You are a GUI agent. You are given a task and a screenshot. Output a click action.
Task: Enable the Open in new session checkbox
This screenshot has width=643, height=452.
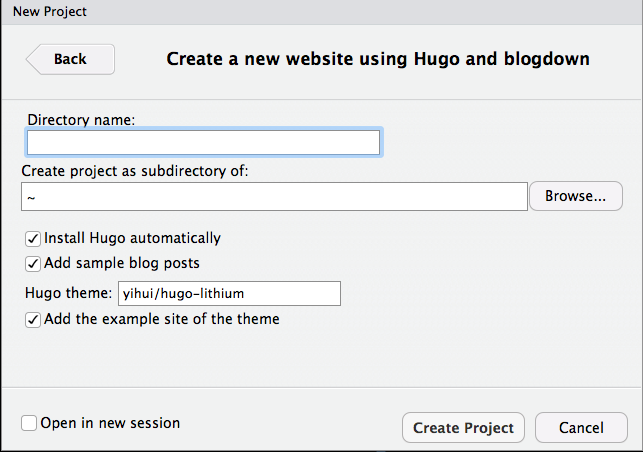coord(29,423)
